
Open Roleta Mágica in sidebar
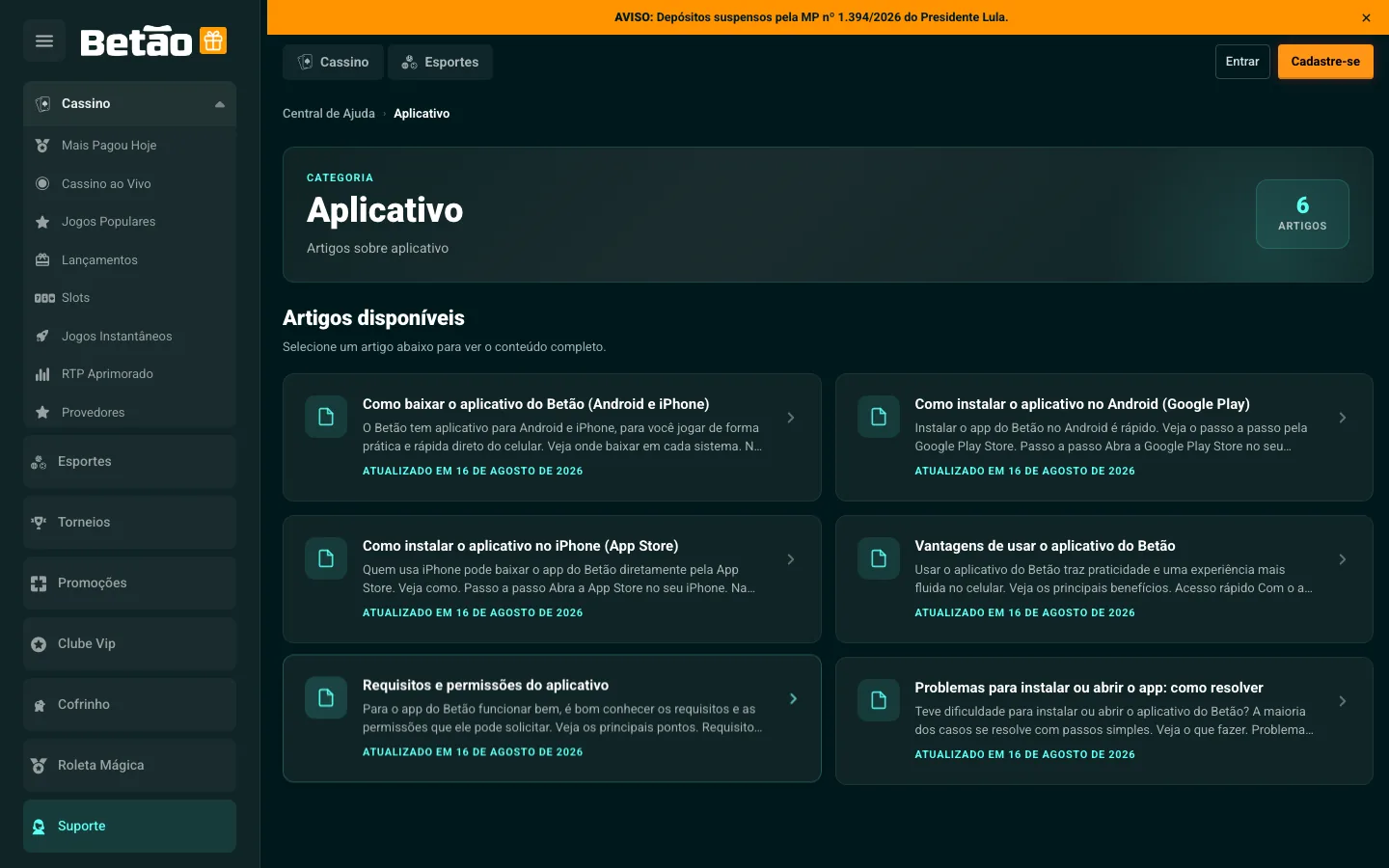point(129,766)
